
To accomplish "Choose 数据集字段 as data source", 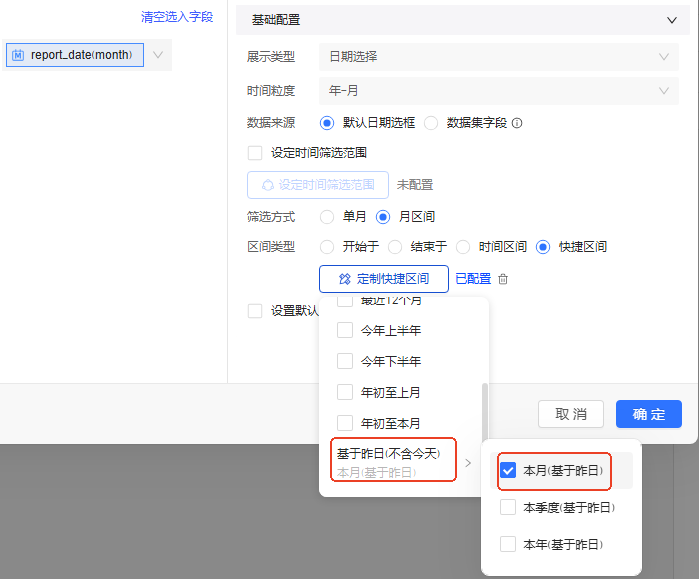I will 431,123.
